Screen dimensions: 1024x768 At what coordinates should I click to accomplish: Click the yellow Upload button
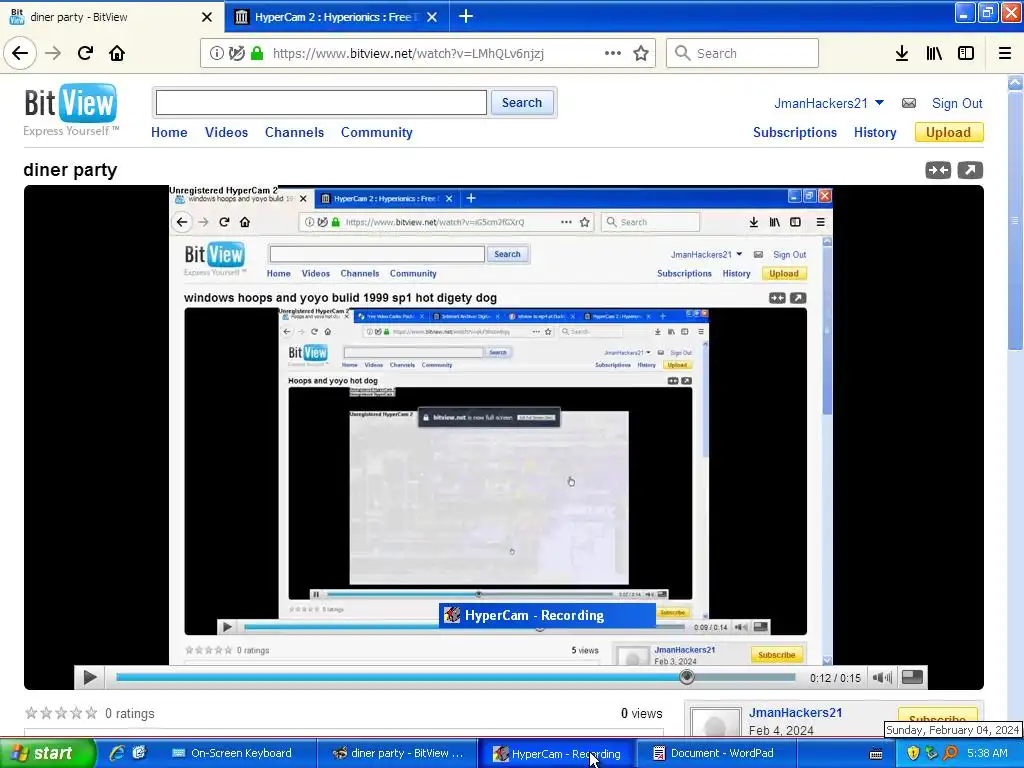948,133
